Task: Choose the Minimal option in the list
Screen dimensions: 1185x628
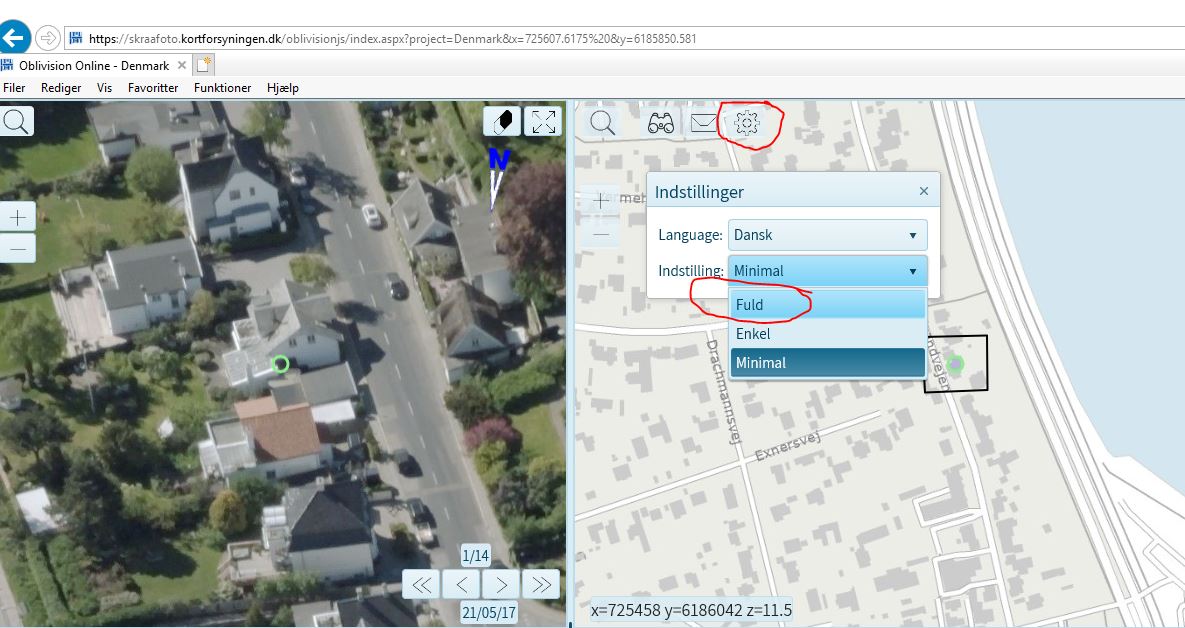Action: [x=828, y=363]
